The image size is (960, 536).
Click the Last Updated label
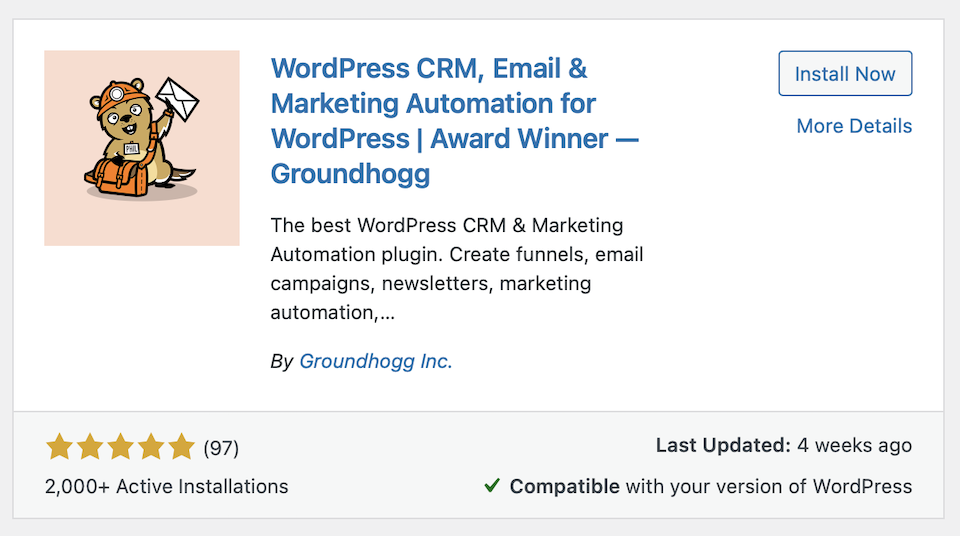(723, 446)
